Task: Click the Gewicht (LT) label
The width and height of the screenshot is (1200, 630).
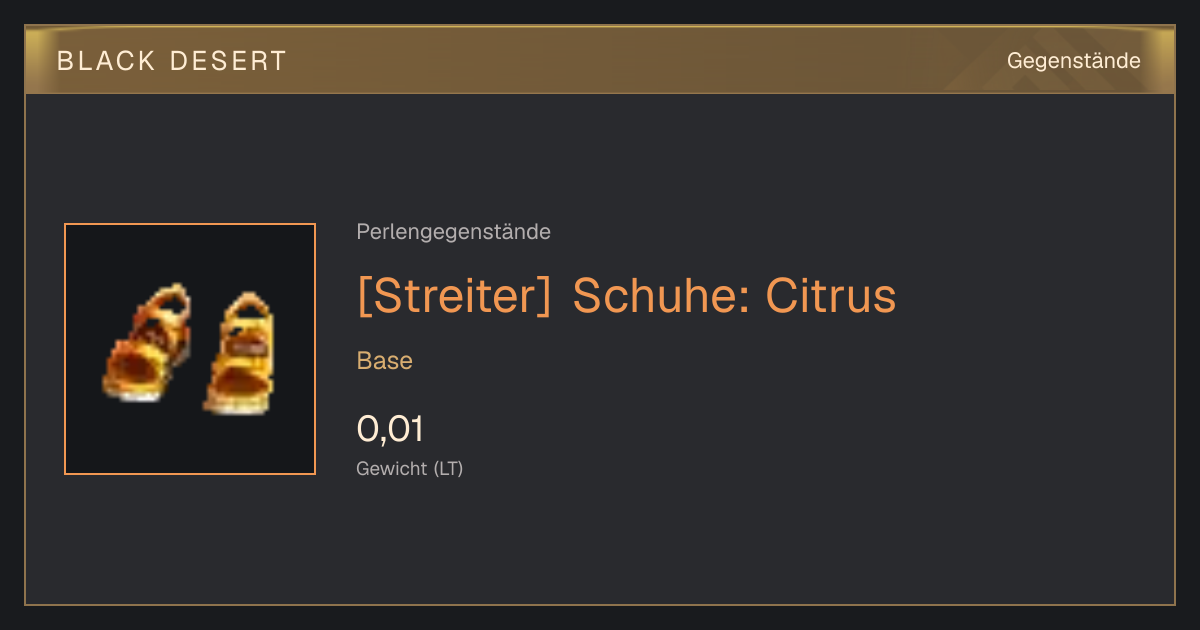Action: [409, 468]
